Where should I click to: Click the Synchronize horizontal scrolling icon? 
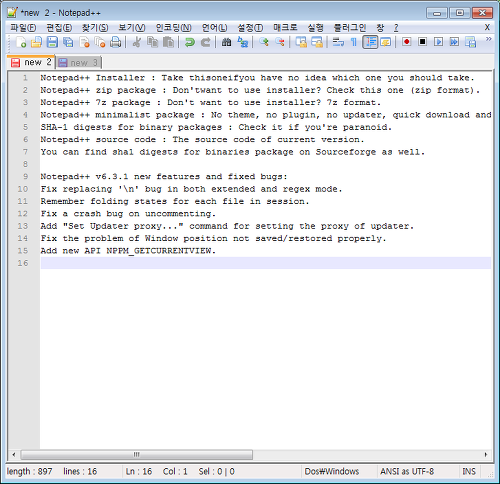click(317, 42)
